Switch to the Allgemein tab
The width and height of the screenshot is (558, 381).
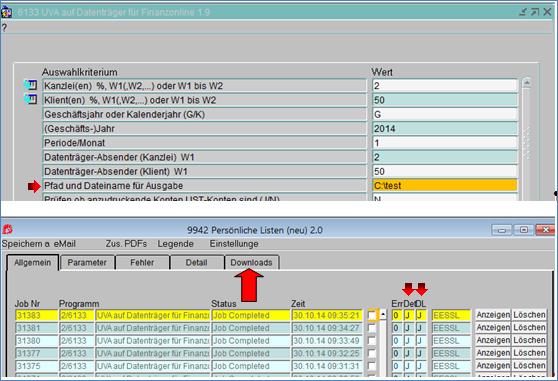[x=32, y=263]
